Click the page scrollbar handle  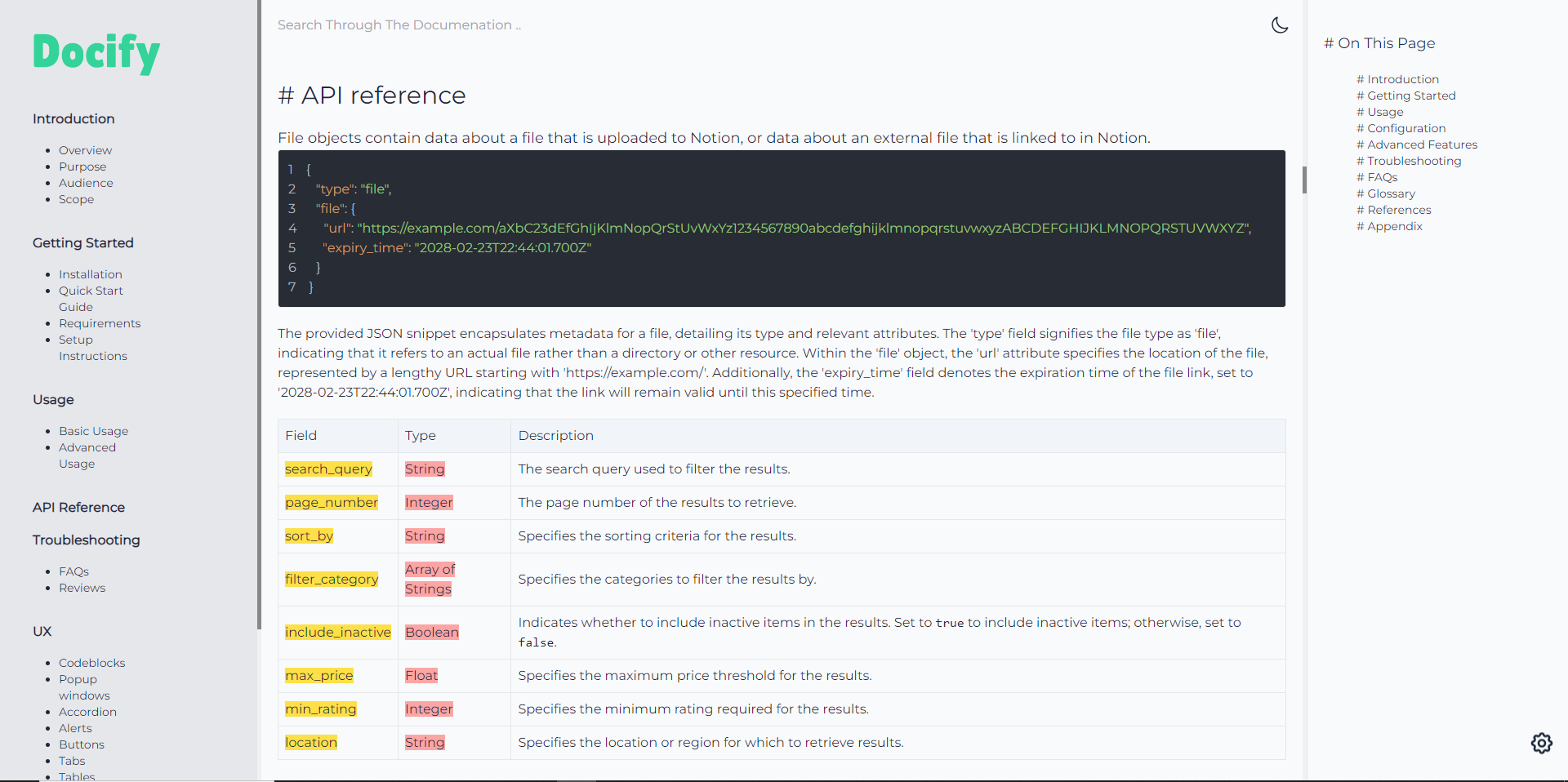pyautogui.click(x=1304, y=180)
